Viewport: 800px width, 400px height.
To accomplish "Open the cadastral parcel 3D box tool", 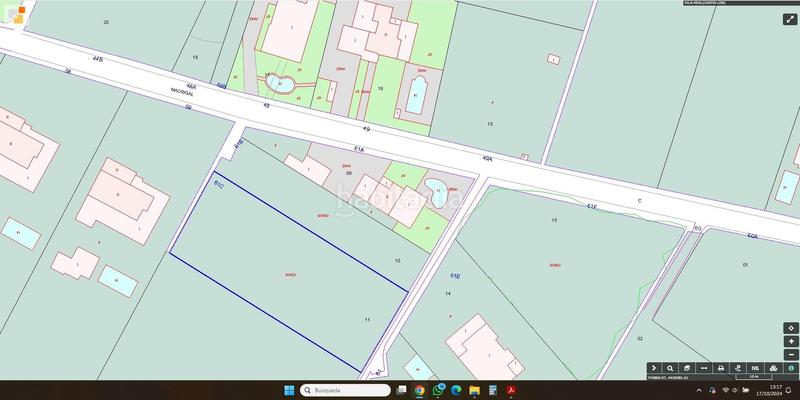I will 688,368.
